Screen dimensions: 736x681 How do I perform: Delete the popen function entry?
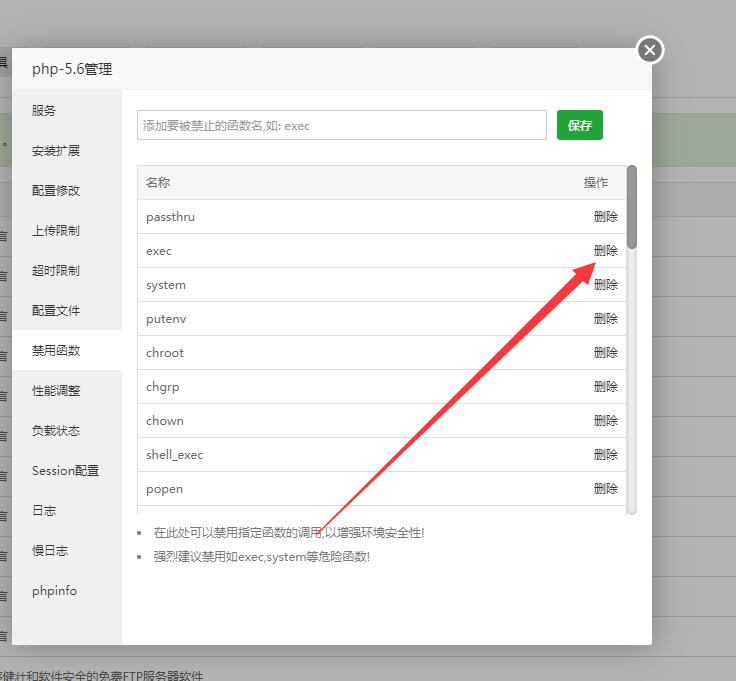[605, 489]
